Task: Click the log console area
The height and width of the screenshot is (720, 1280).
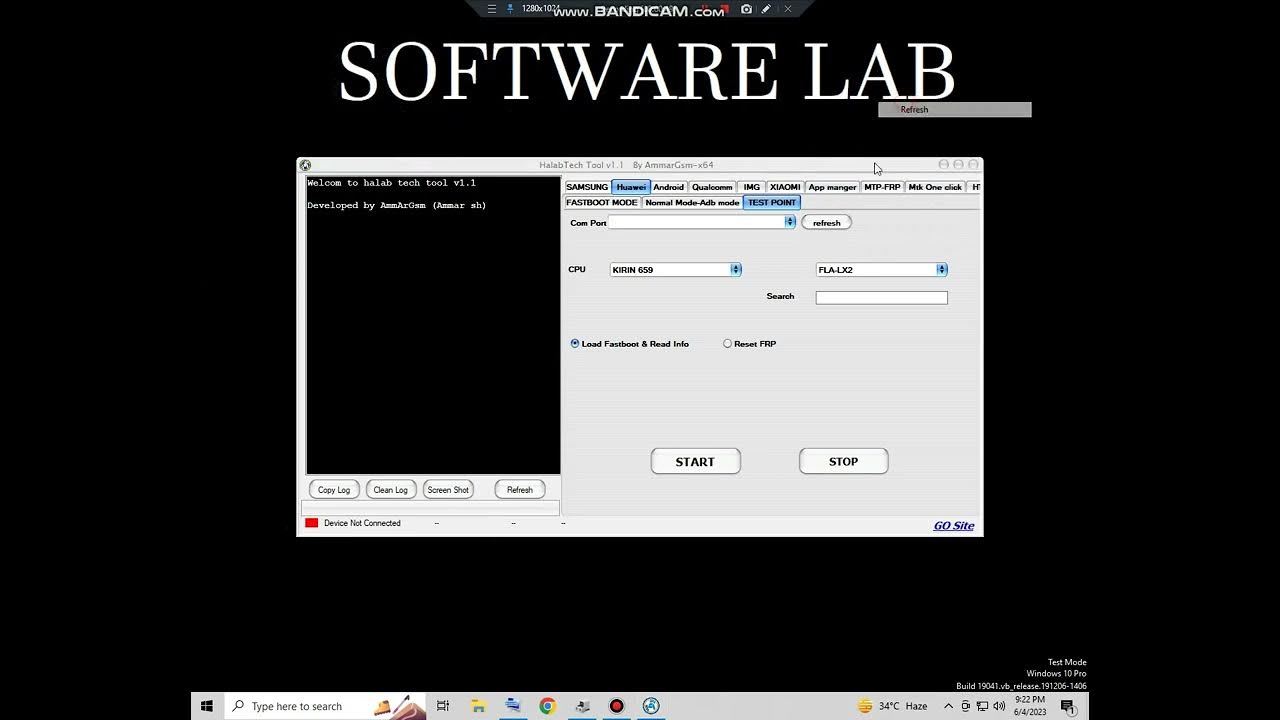Action: pyautogui.click(x=433, y=325)
